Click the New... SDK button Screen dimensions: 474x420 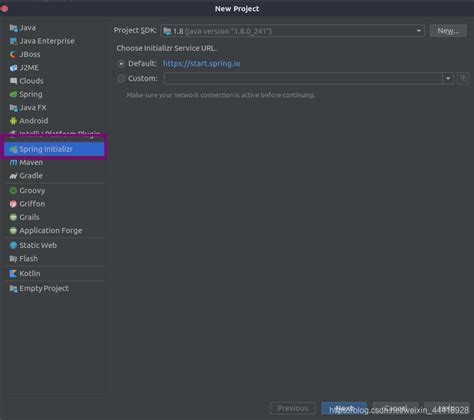click(448, 31)
